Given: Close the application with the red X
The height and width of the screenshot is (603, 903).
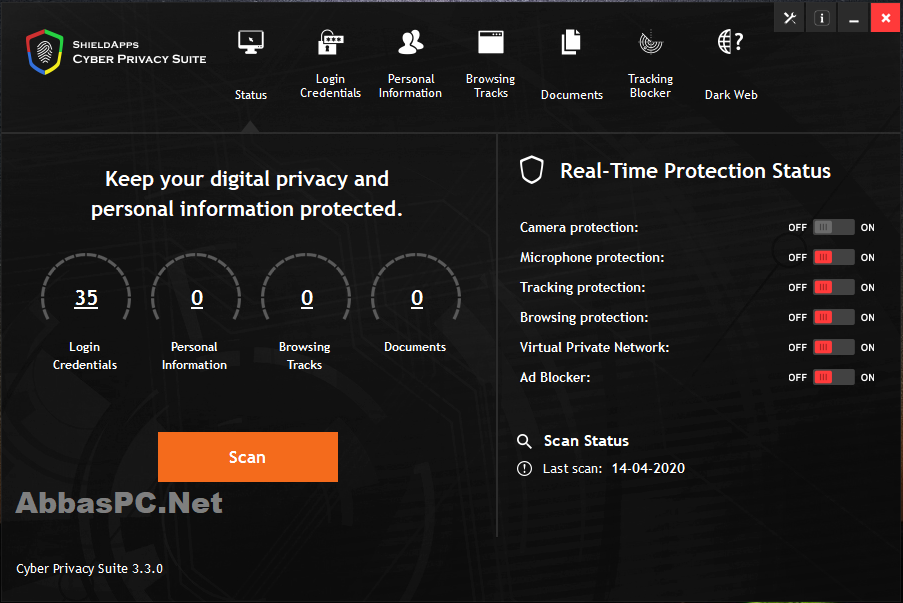Looking at the screenshot, I should (886, 18).
